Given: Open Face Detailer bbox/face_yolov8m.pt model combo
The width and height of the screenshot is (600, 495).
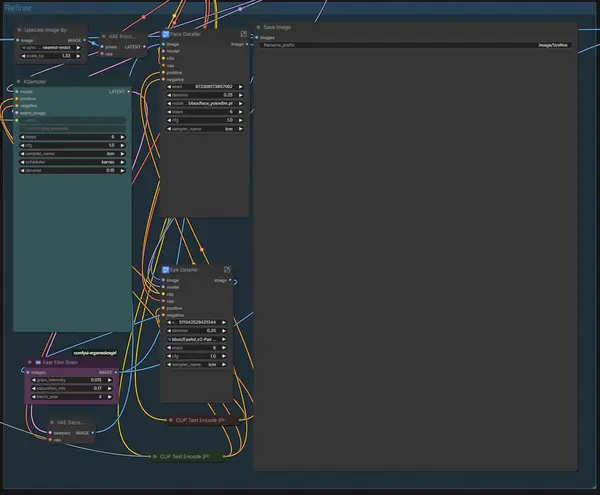Looking at the screenshot, I should click(x=205, y=103).
